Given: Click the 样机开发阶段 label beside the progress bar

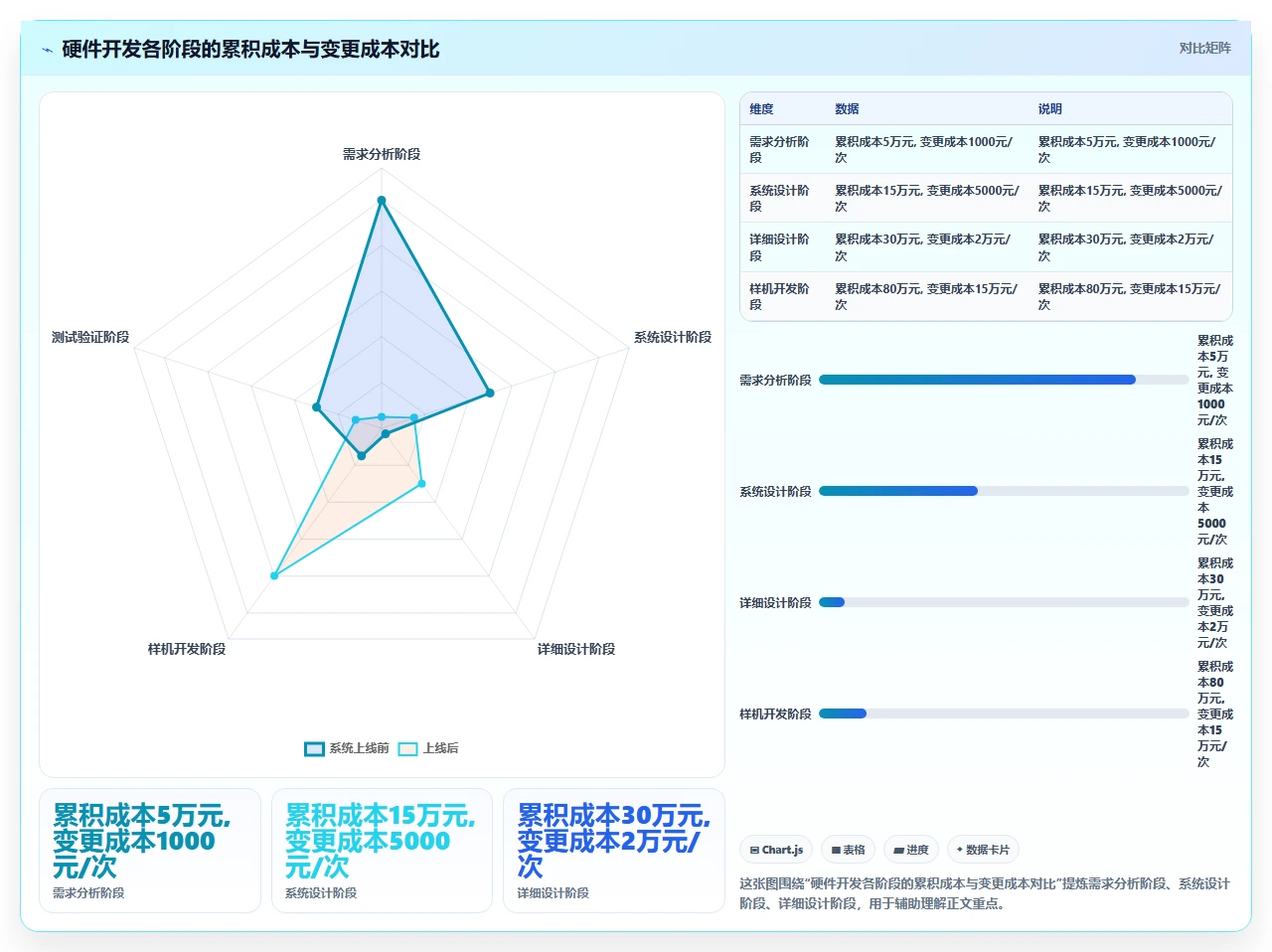Looking at the screenshot, I should tap(775, 714).
